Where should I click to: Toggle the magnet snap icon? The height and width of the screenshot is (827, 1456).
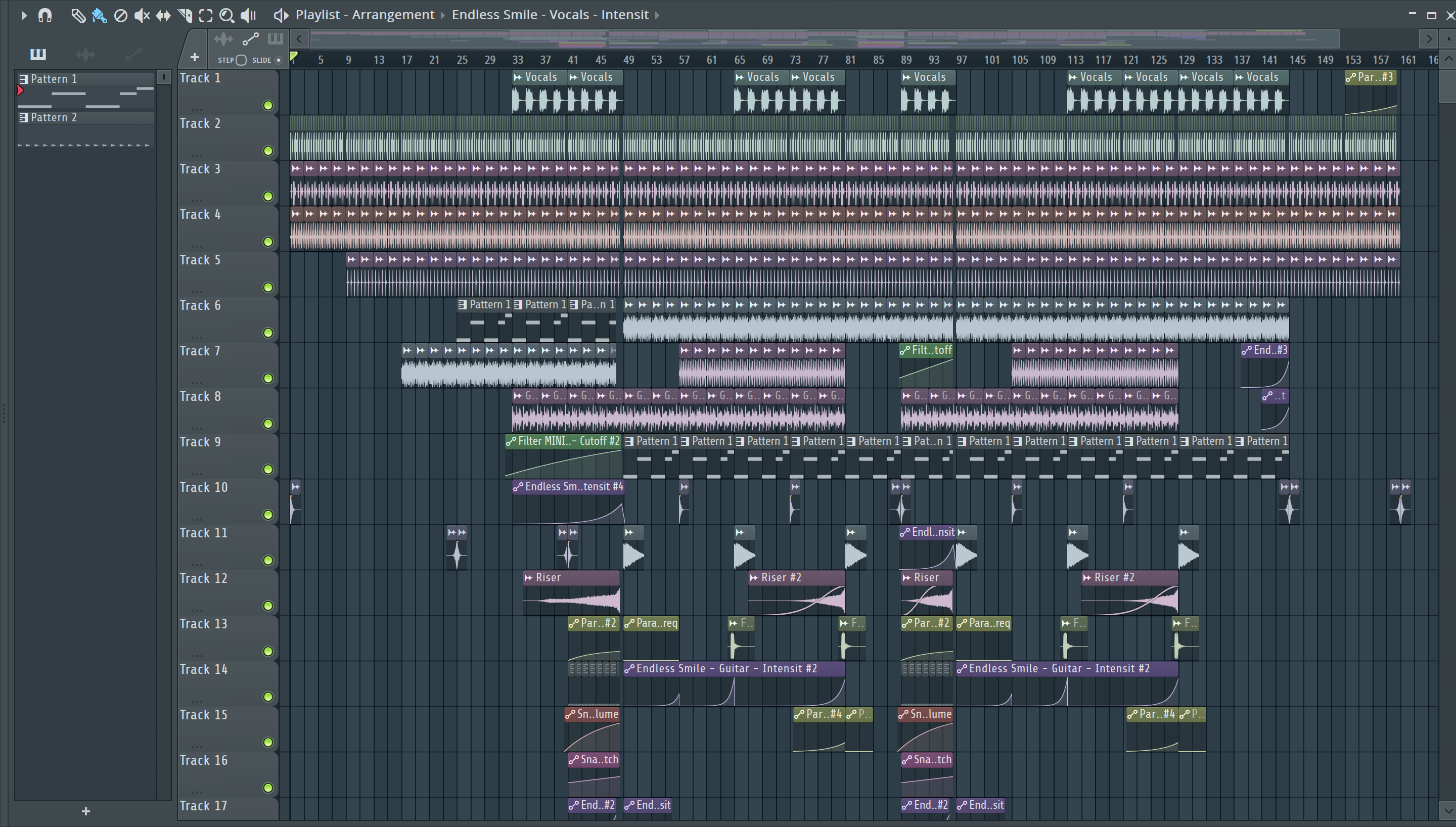click(x=45, y=15)
